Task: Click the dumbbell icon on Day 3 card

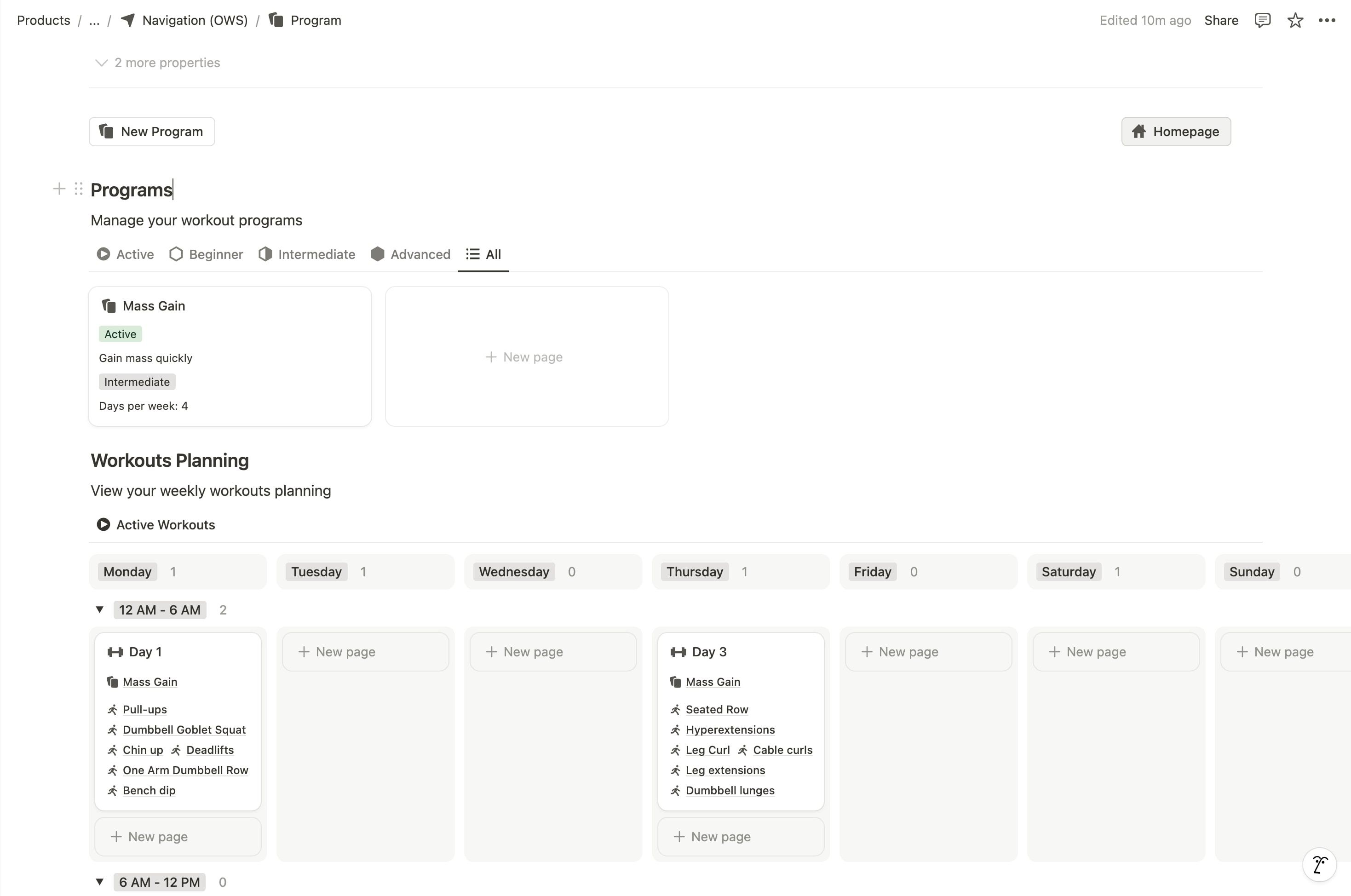Action: click(x=678, y=652)
